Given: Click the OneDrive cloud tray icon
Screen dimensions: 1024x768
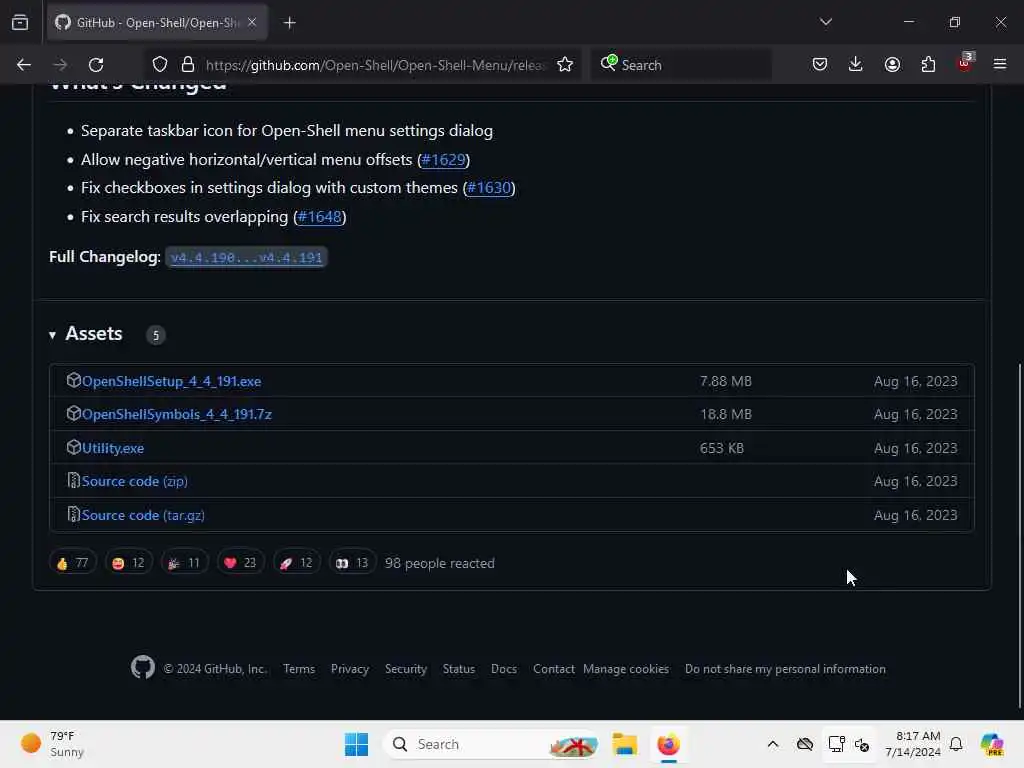Looking at the screenshot, I should [805, 744].
